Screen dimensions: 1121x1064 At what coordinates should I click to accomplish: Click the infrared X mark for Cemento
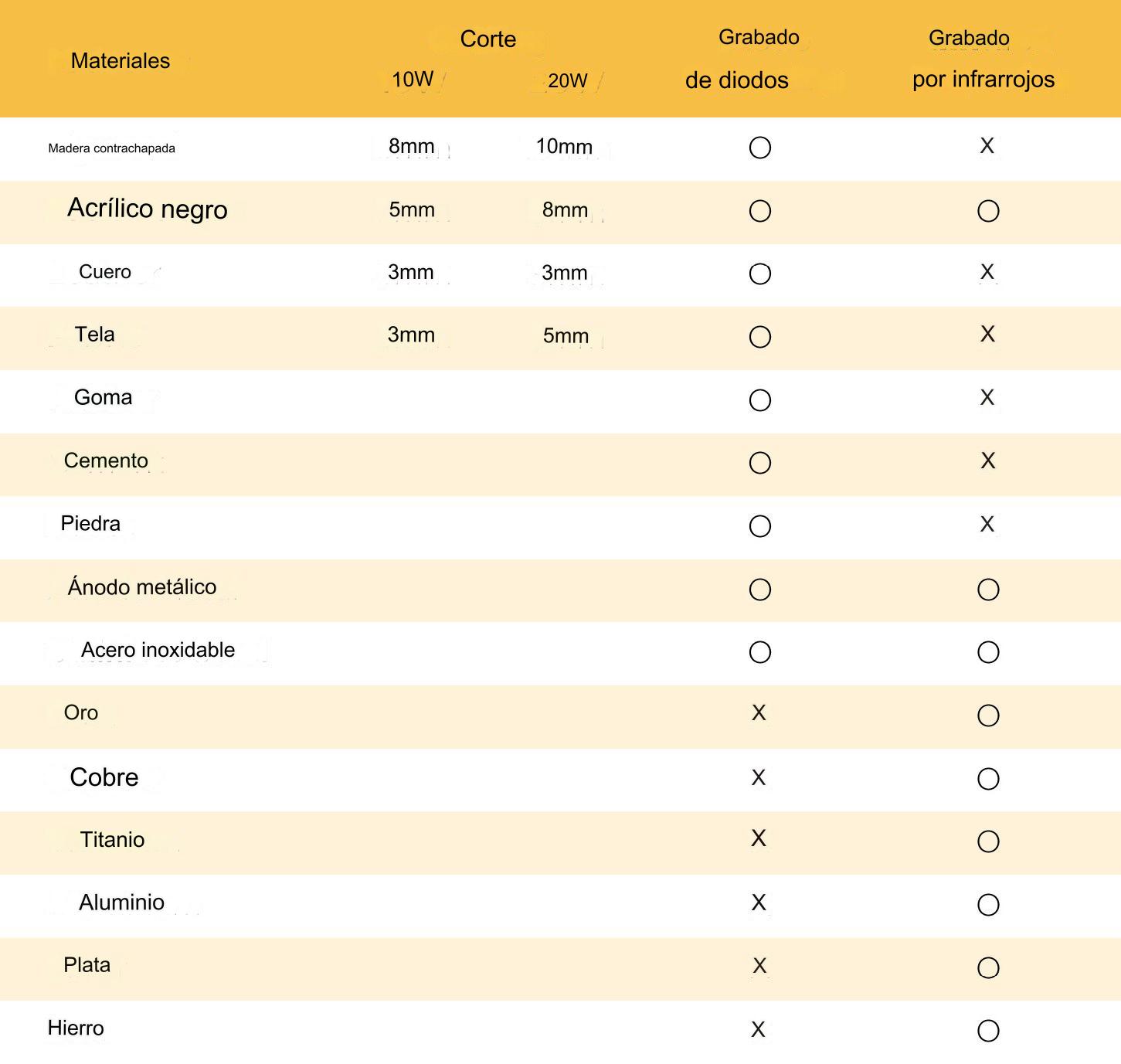[x=987, y=461]
